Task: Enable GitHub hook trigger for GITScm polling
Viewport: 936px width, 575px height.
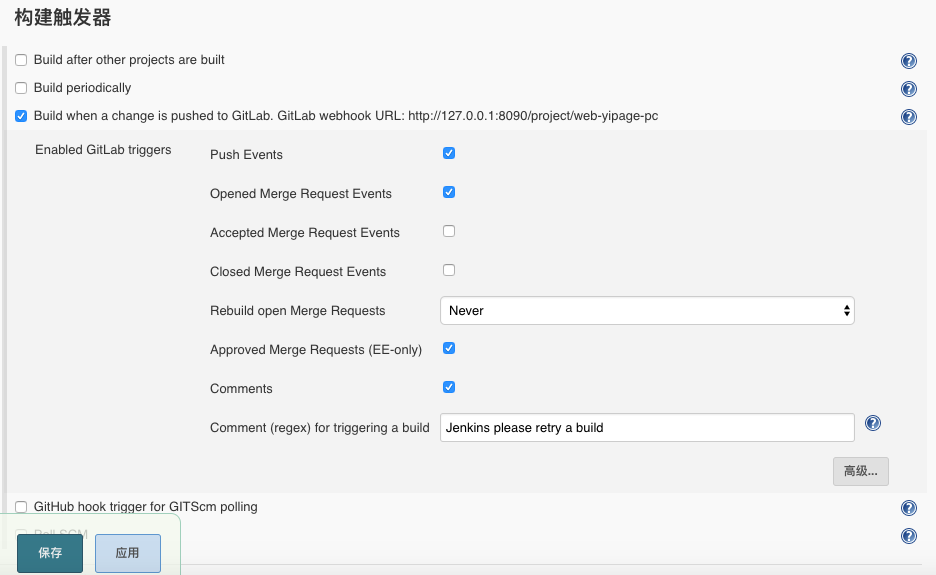Action: 21,507
